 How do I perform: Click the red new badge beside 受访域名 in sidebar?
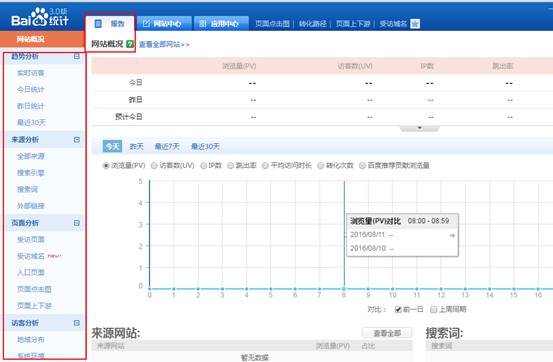coord(54,256)
